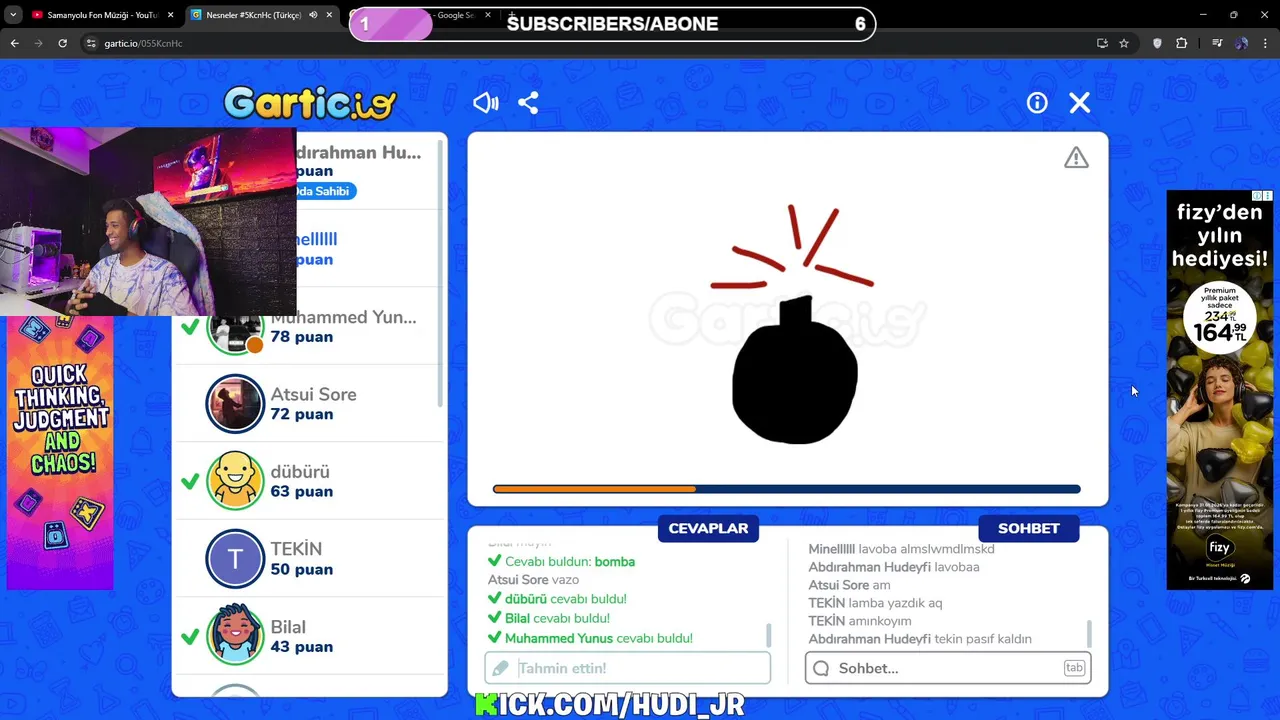Image resolution: width=1280 pixels, height=720 pixels.
Task: Open the share room icon
Action: (x=529, y=103)
